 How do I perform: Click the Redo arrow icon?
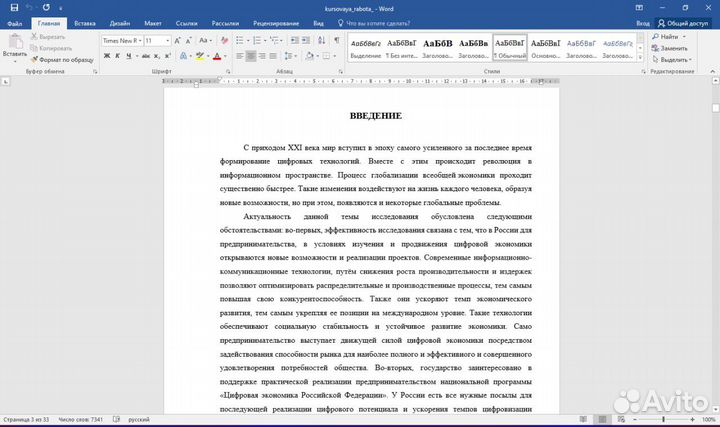click(x=46, y=7)
